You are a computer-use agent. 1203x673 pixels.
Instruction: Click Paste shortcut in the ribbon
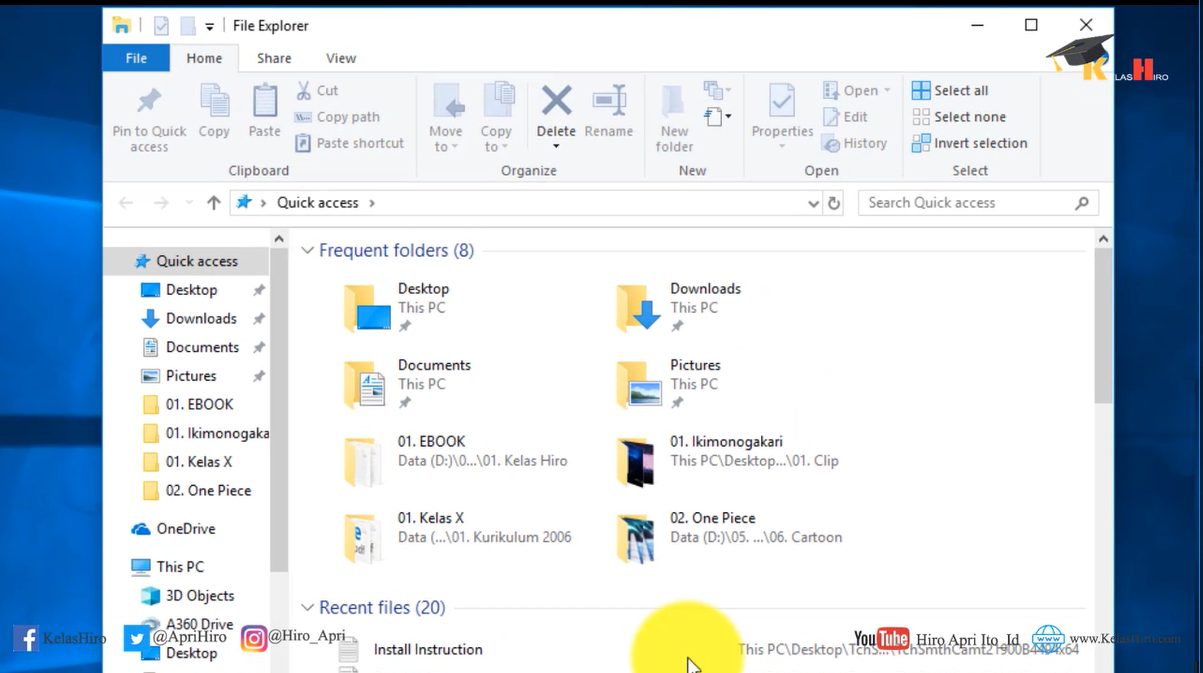349,143
